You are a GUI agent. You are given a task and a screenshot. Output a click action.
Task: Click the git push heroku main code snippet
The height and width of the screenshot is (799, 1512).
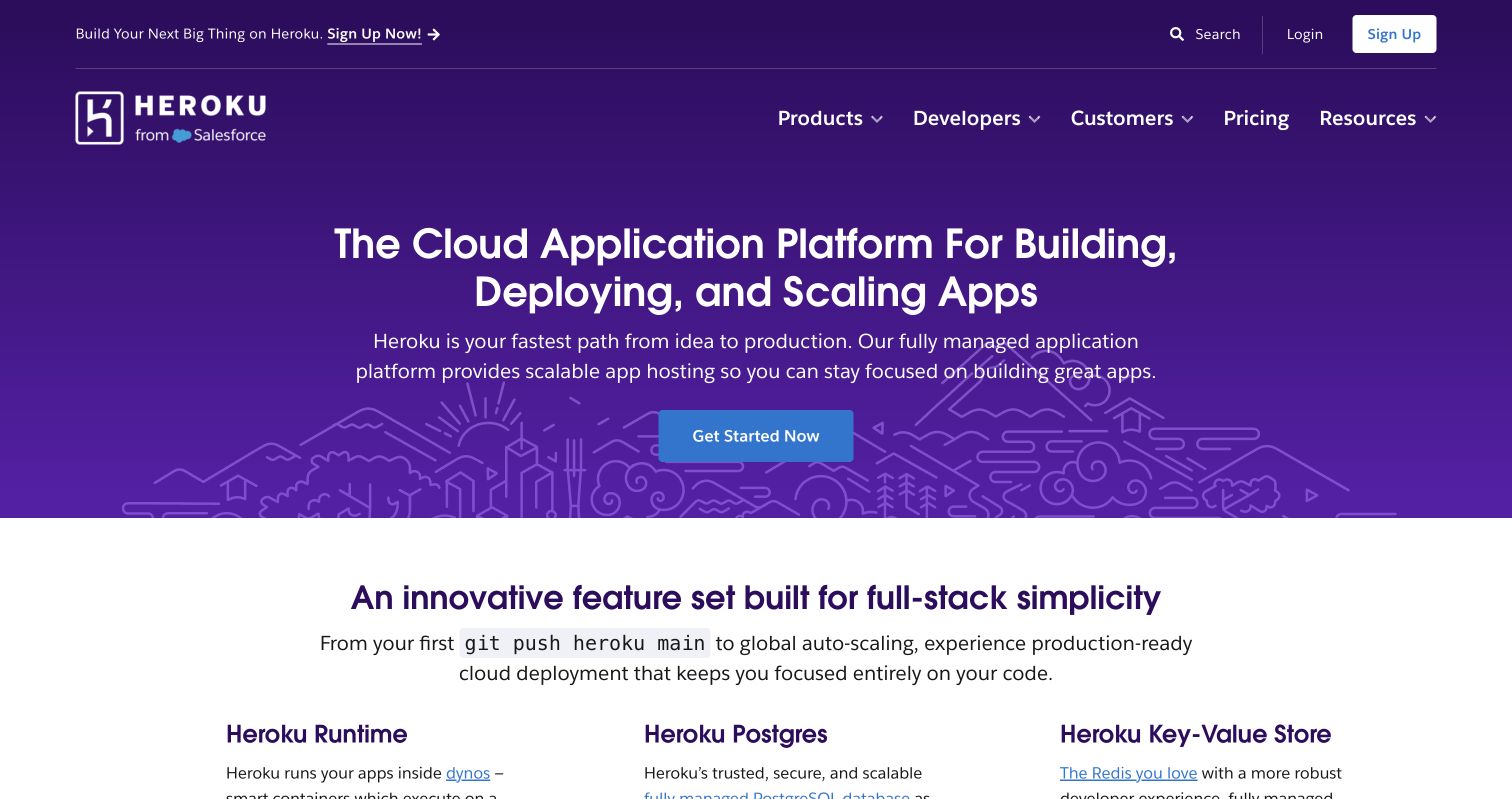pyautogui.click(x=585, y=643)
